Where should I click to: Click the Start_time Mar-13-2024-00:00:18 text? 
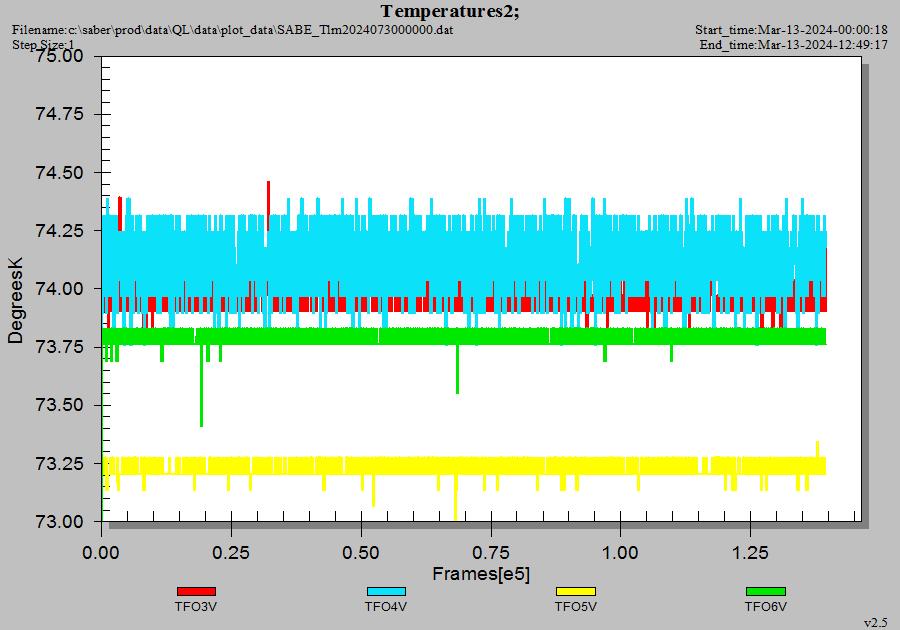click(x=792, y=29)
